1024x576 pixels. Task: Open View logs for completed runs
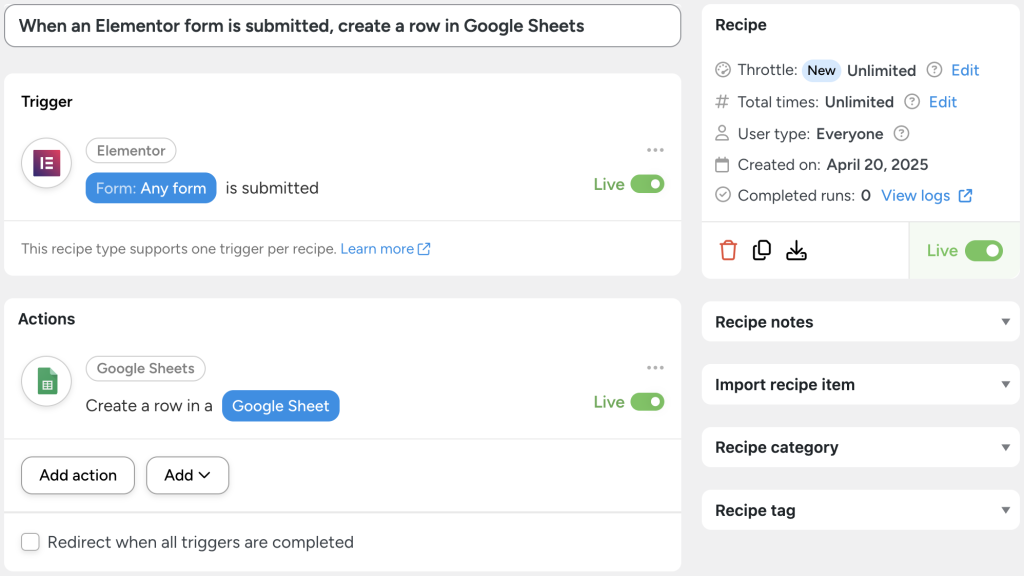919,195
